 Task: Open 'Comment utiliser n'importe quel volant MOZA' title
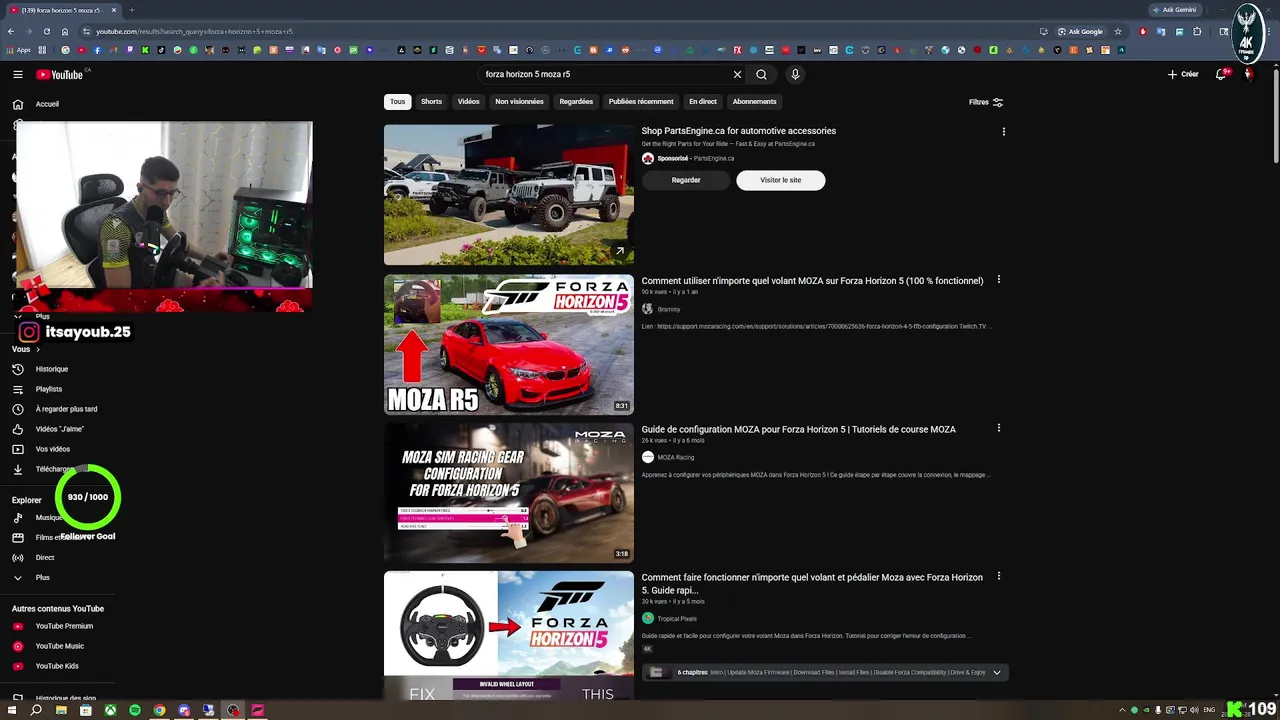[x=812, y=281]
